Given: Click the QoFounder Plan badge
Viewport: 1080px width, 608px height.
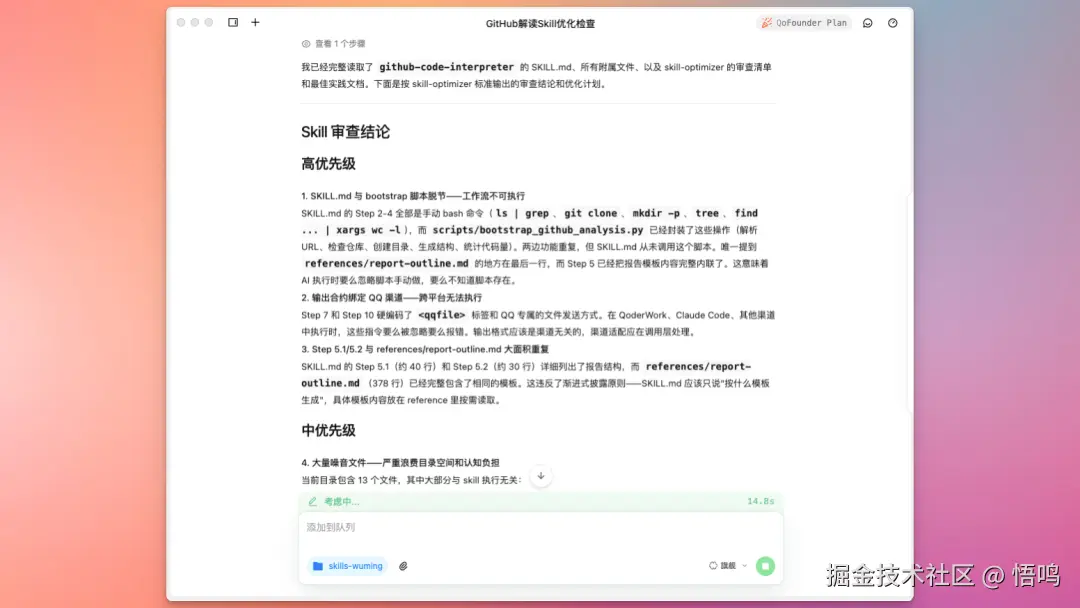Looking at the screenshot, I should click(803, 22).
